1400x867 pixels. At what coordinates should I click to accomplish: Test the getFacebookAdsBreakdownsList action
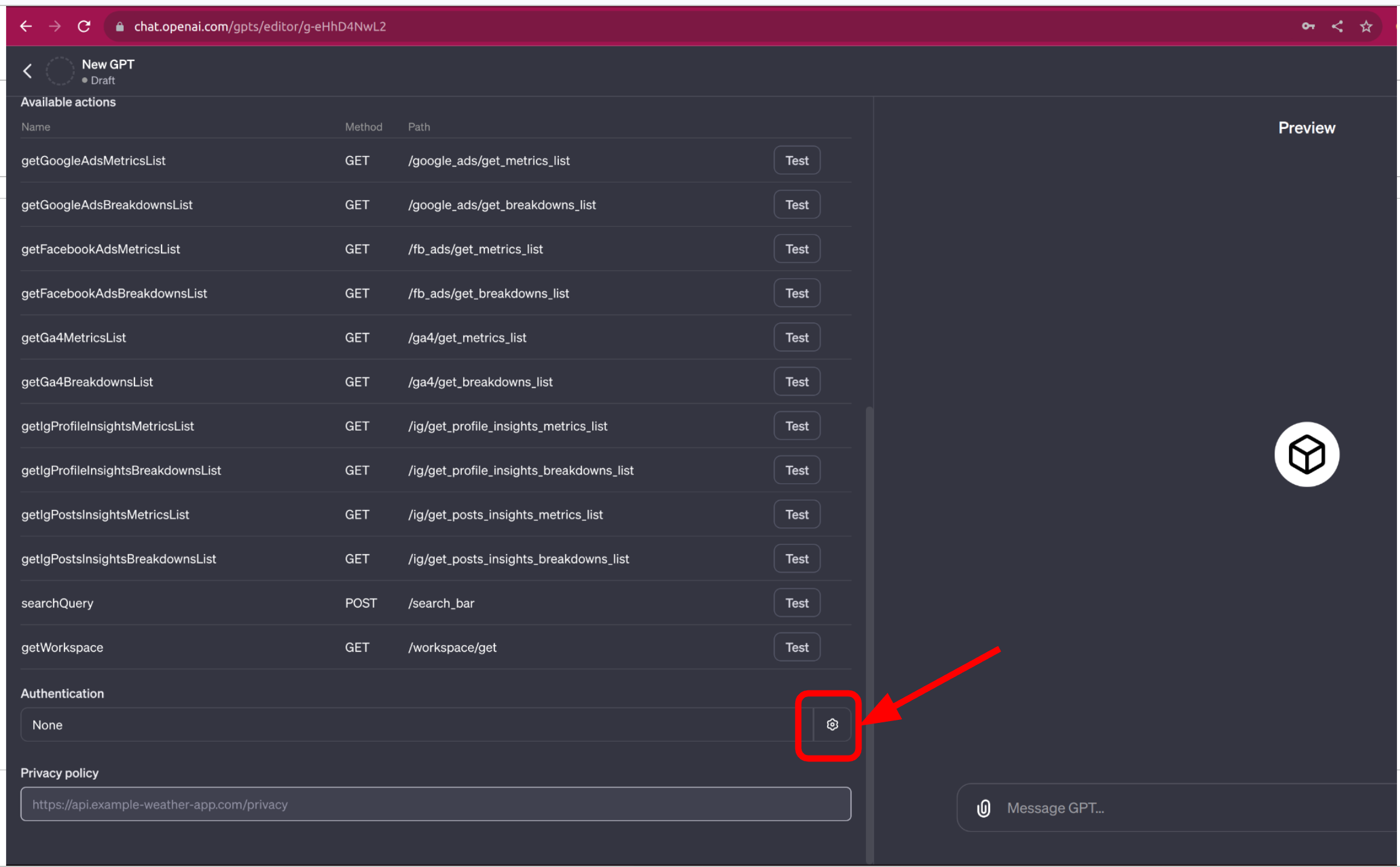796,293
